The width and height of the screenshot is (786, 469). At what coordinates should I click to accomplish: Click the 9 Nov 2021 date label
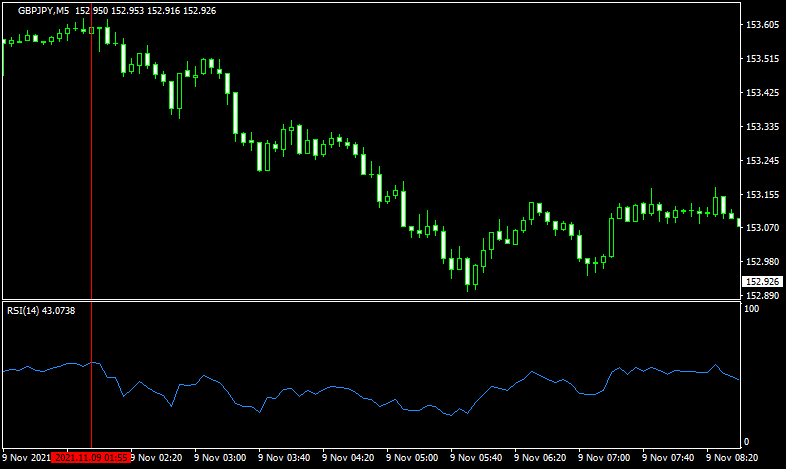click(27, 457)
